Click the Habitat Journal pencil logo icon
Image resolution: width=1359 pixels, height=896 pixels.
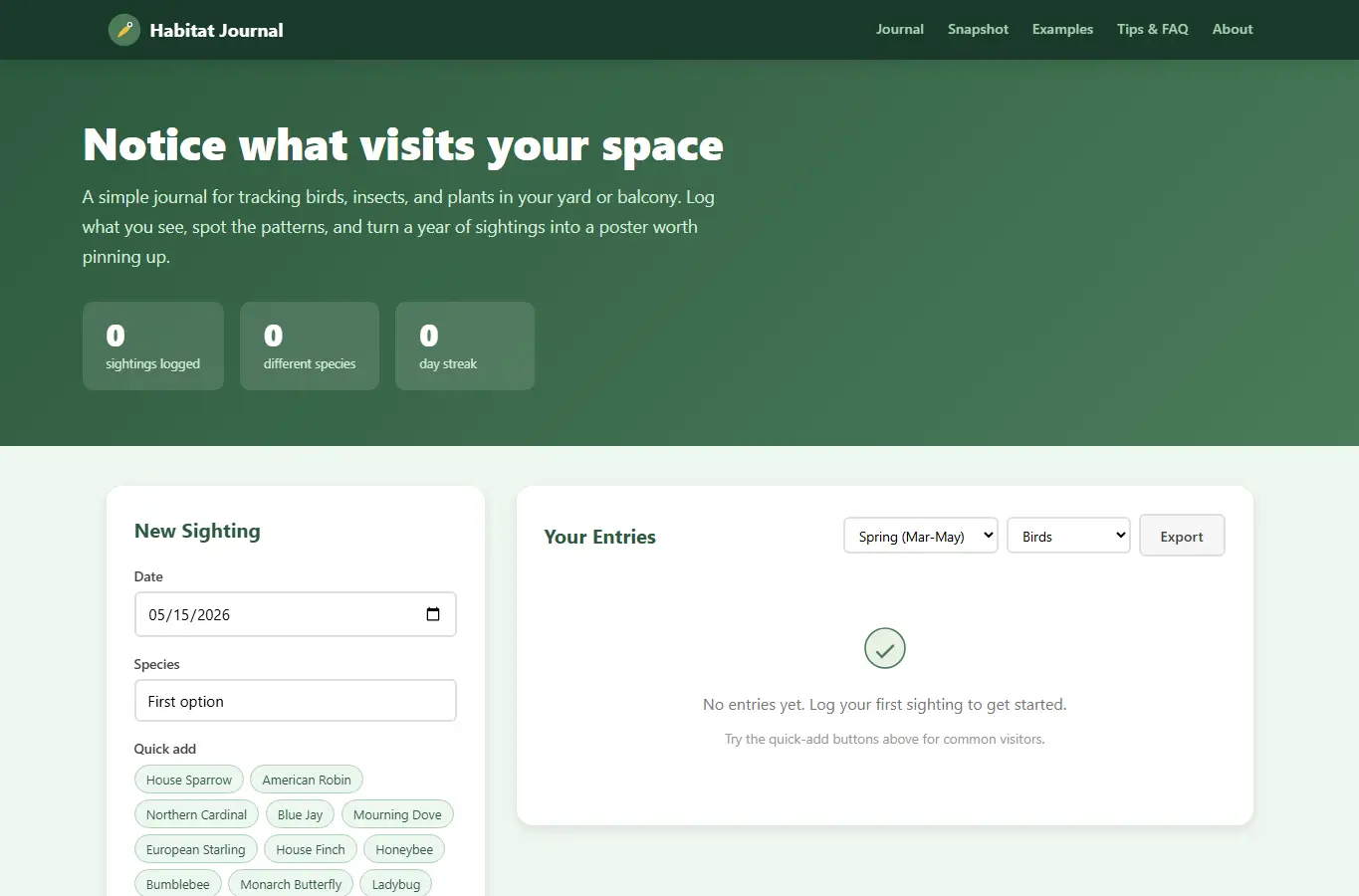[x=124, y=30]
